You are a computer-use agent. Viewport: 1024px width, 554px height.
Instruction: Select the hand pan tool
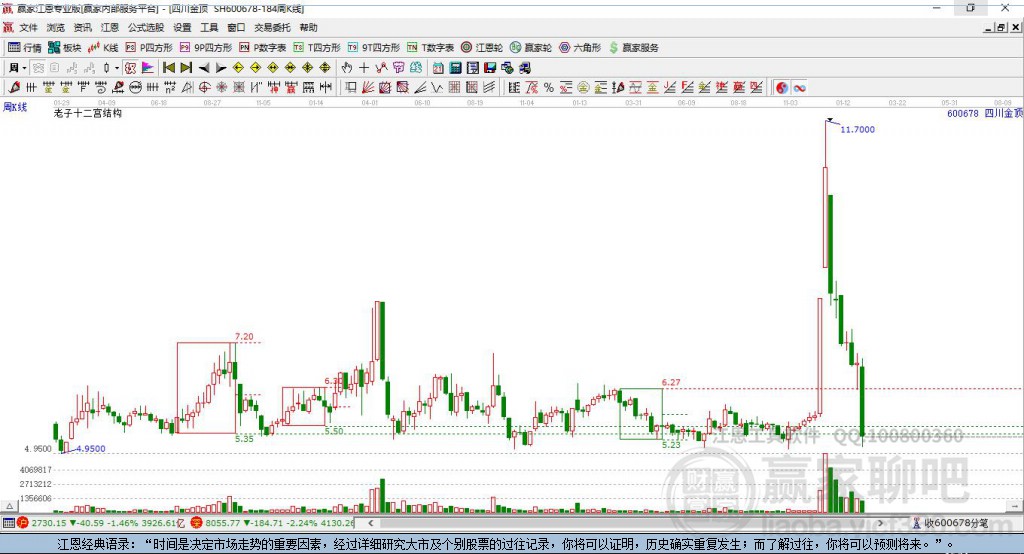346,68
